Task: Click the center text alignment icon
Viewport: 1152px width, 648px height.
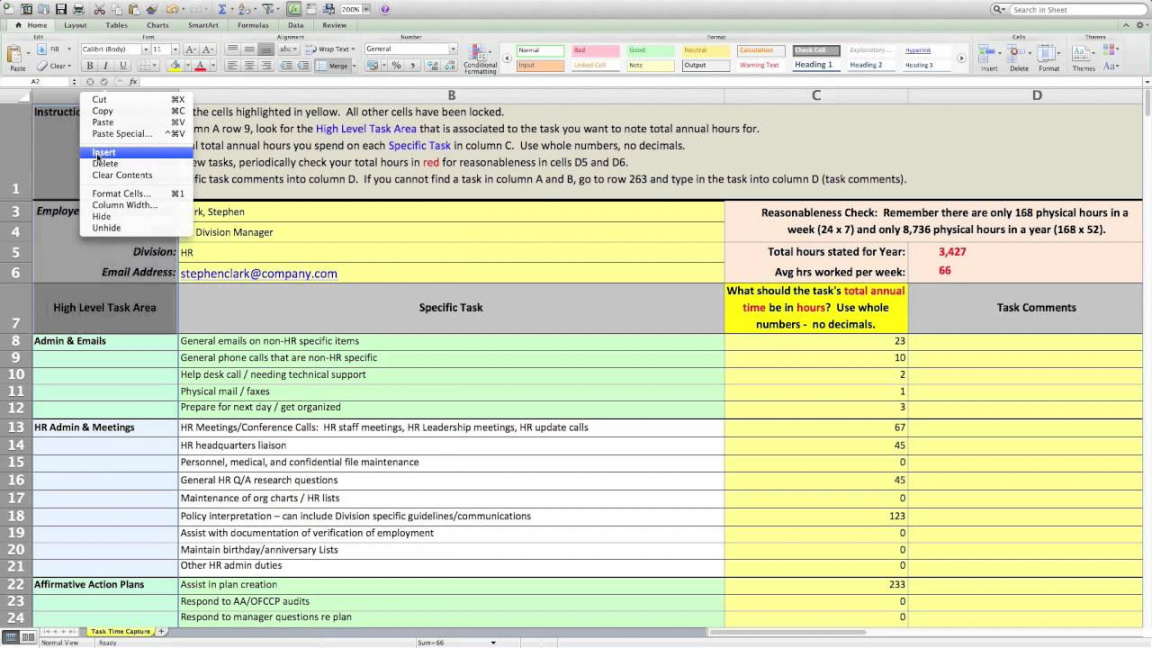Action: pyautogui.click(x=249, y=66)
